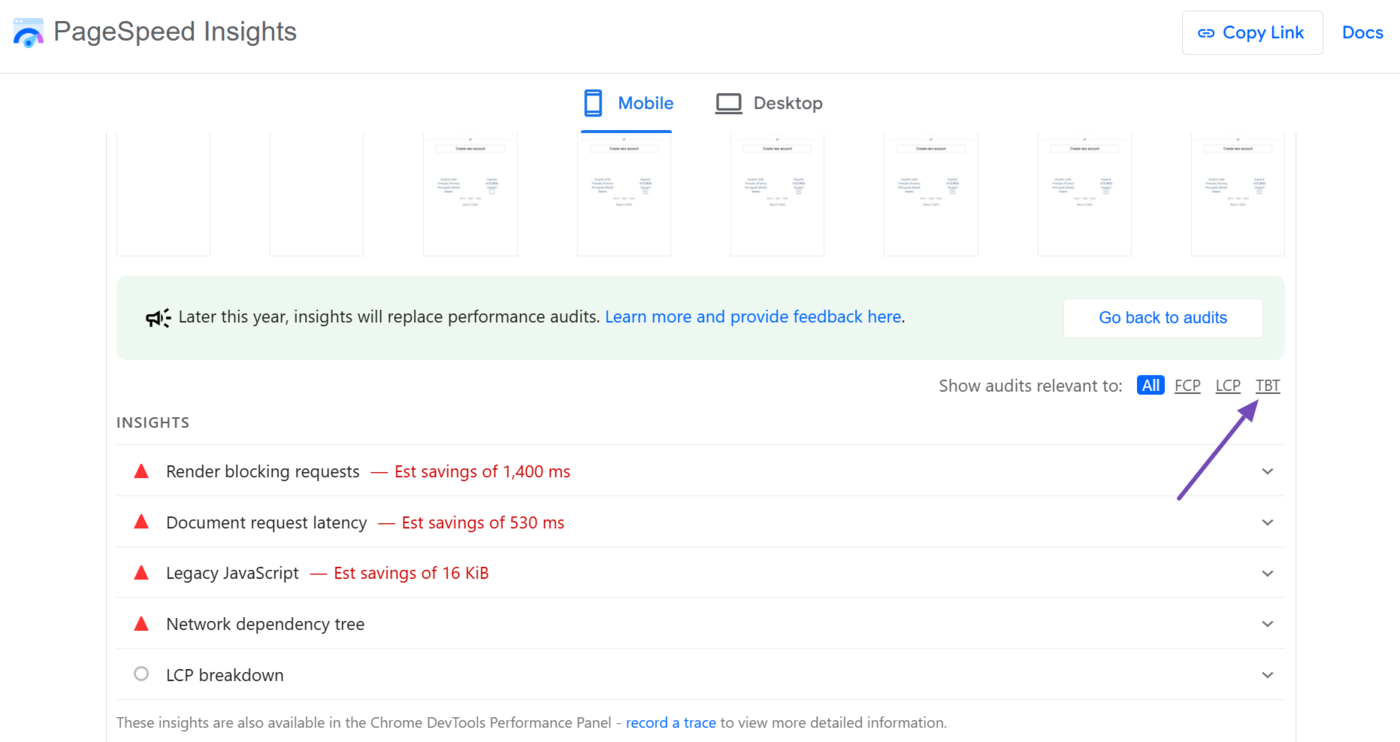Click the Document request latency title
This screenshot has height=742, width=1400.
click(266, 523)
